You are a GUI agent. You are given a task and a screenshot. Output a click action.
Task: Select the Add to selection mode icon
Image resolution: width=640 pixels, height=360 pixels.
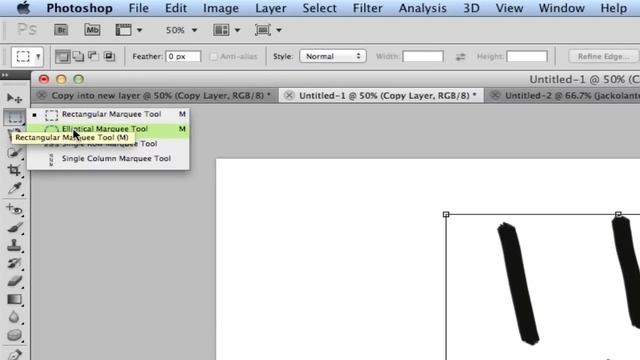[78, 56]
